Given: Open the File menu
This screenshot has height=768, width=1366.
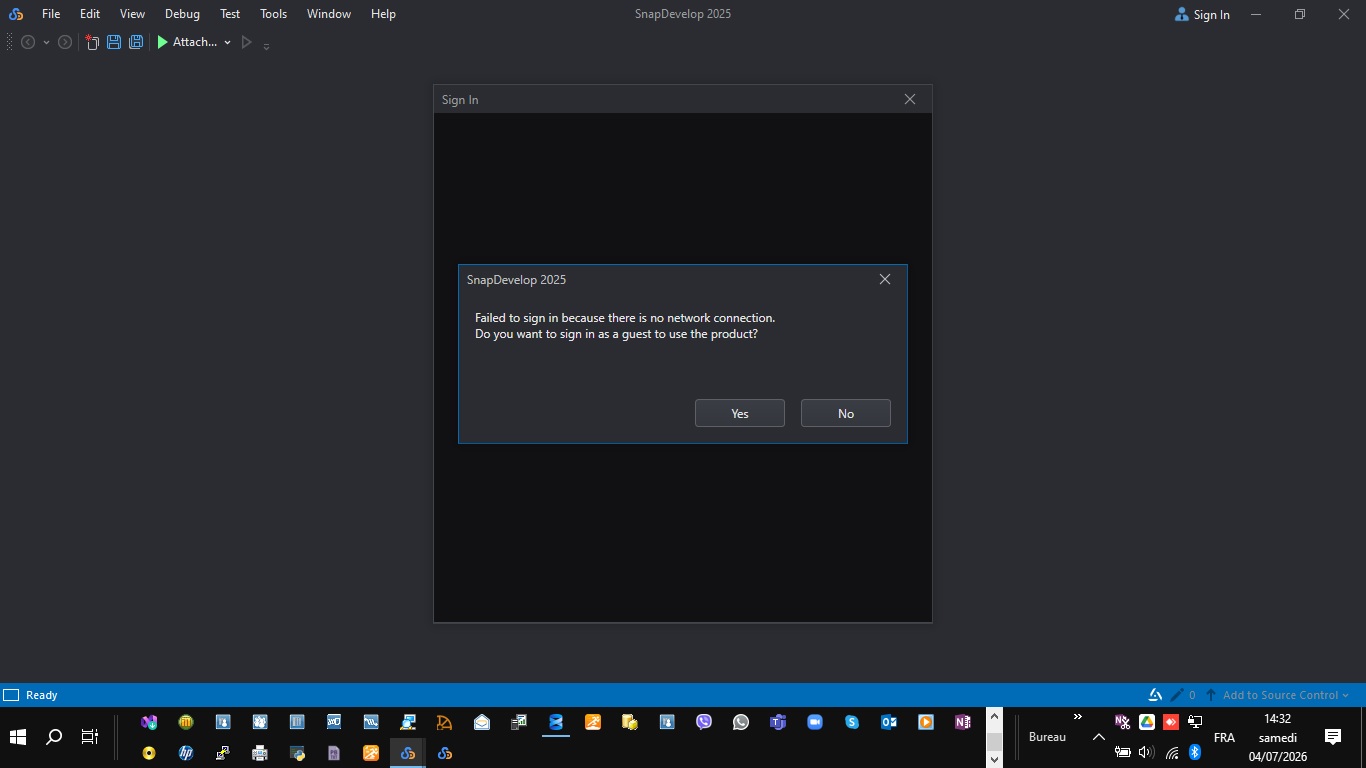Looking at the screenshot, I should (51, 14).
